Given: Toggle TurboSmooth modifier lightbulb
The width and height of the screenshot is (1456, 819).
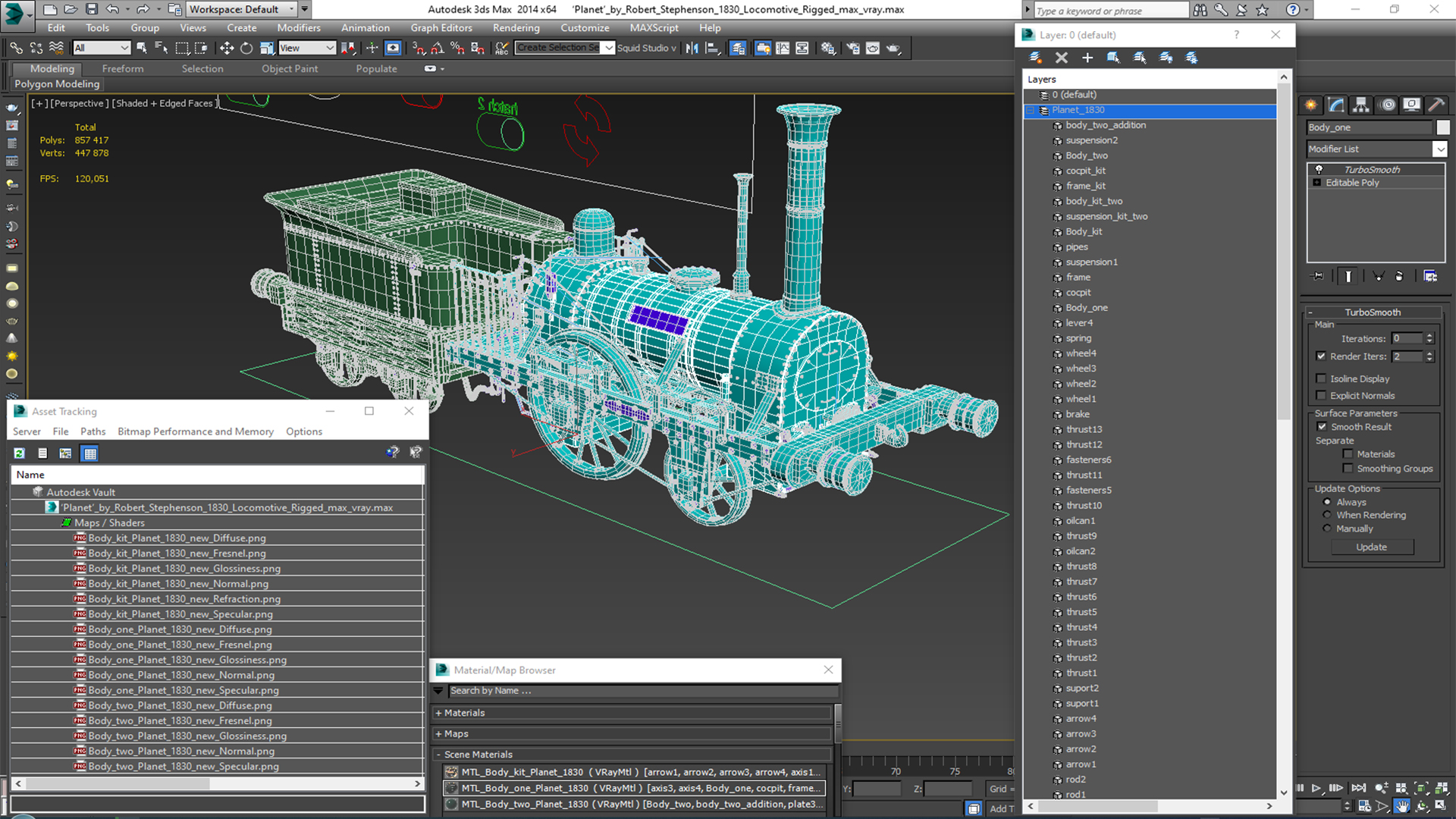Looking at the screenshot, I should [x=1319, y=169].
